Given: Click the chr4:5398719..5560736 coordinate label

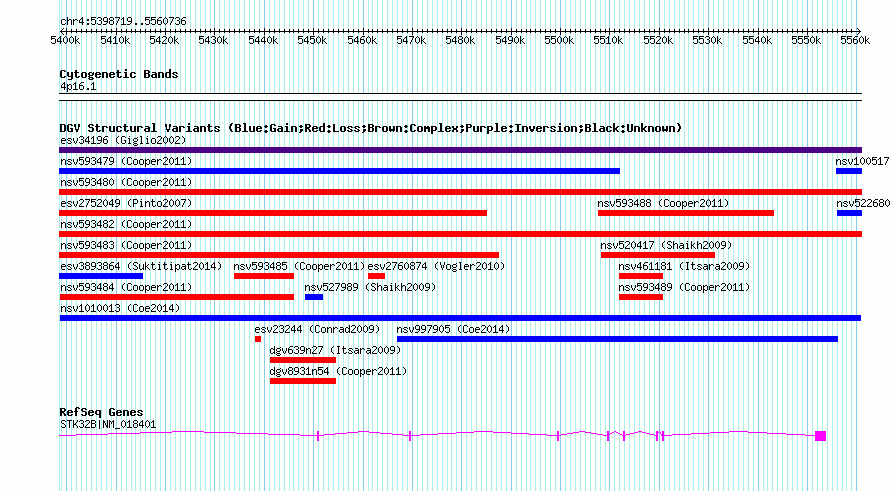Looking at the screenshot, I should coord(123,21).
